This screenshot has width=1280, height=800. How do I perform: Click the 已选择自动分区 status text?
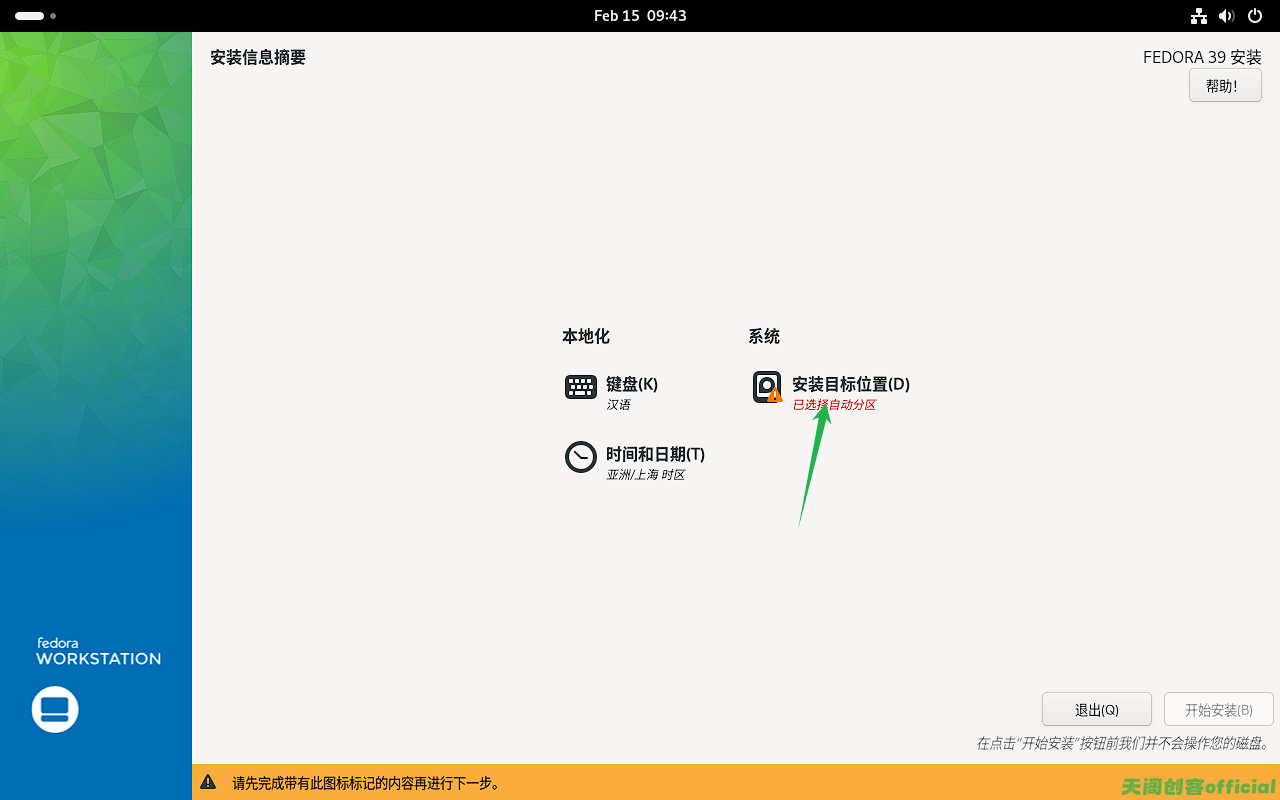click(834, 405)
